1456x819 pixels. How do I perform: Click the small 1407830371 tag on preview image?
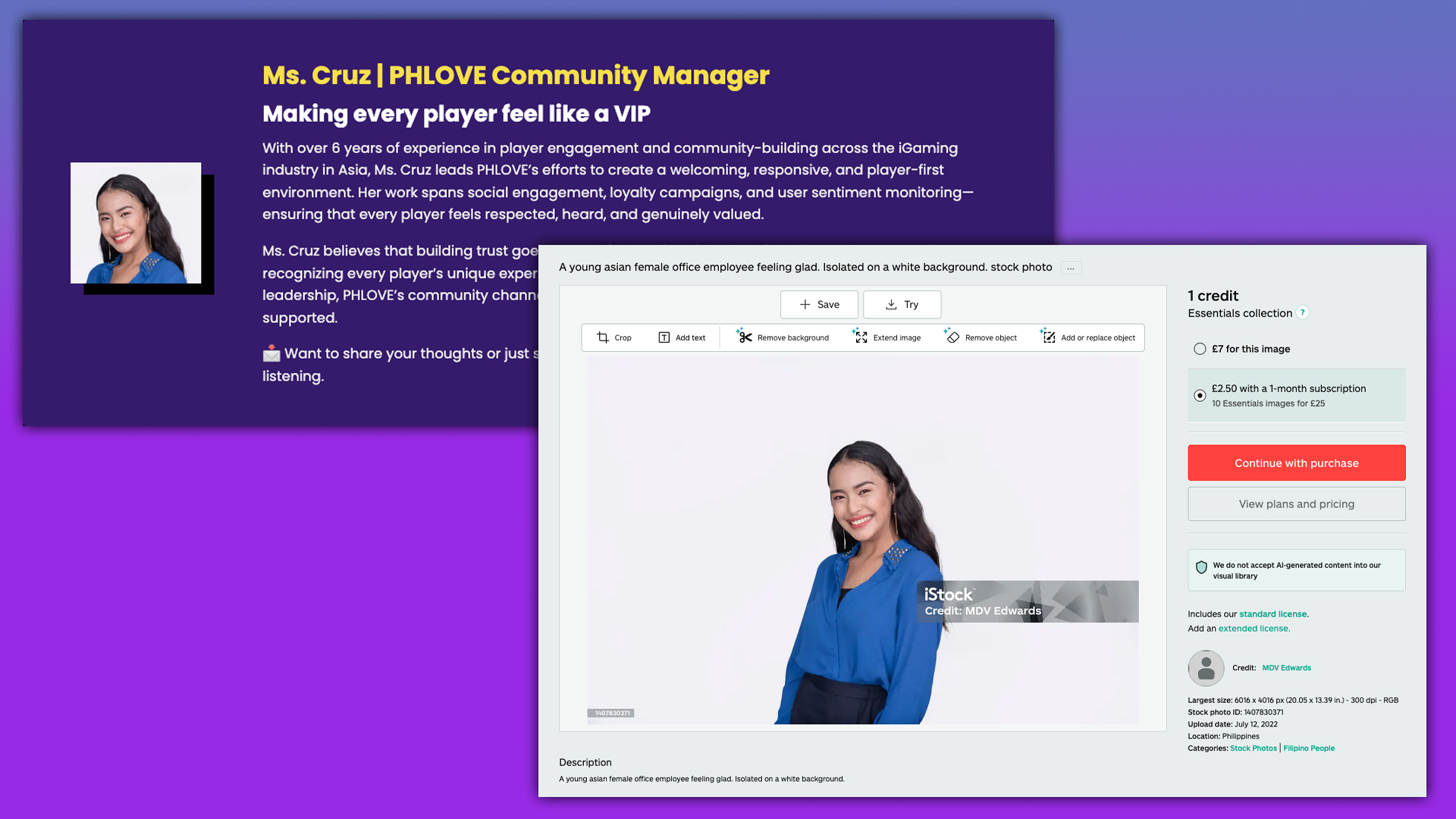point(611,713)
